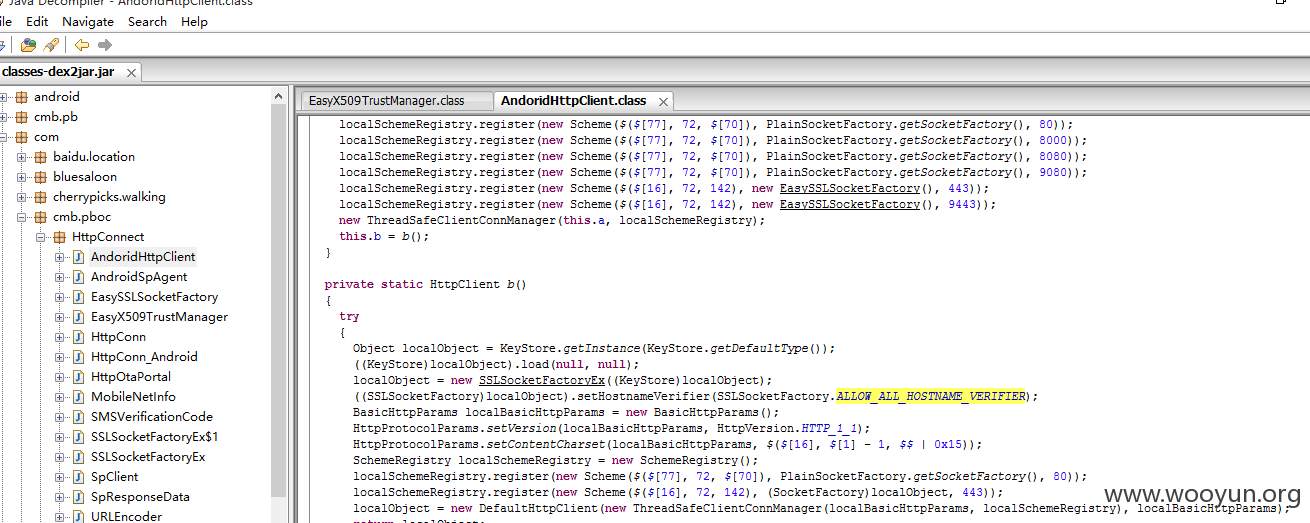
Task: Click the back navigation arrow icon
Action: click(x=82, y=45)
